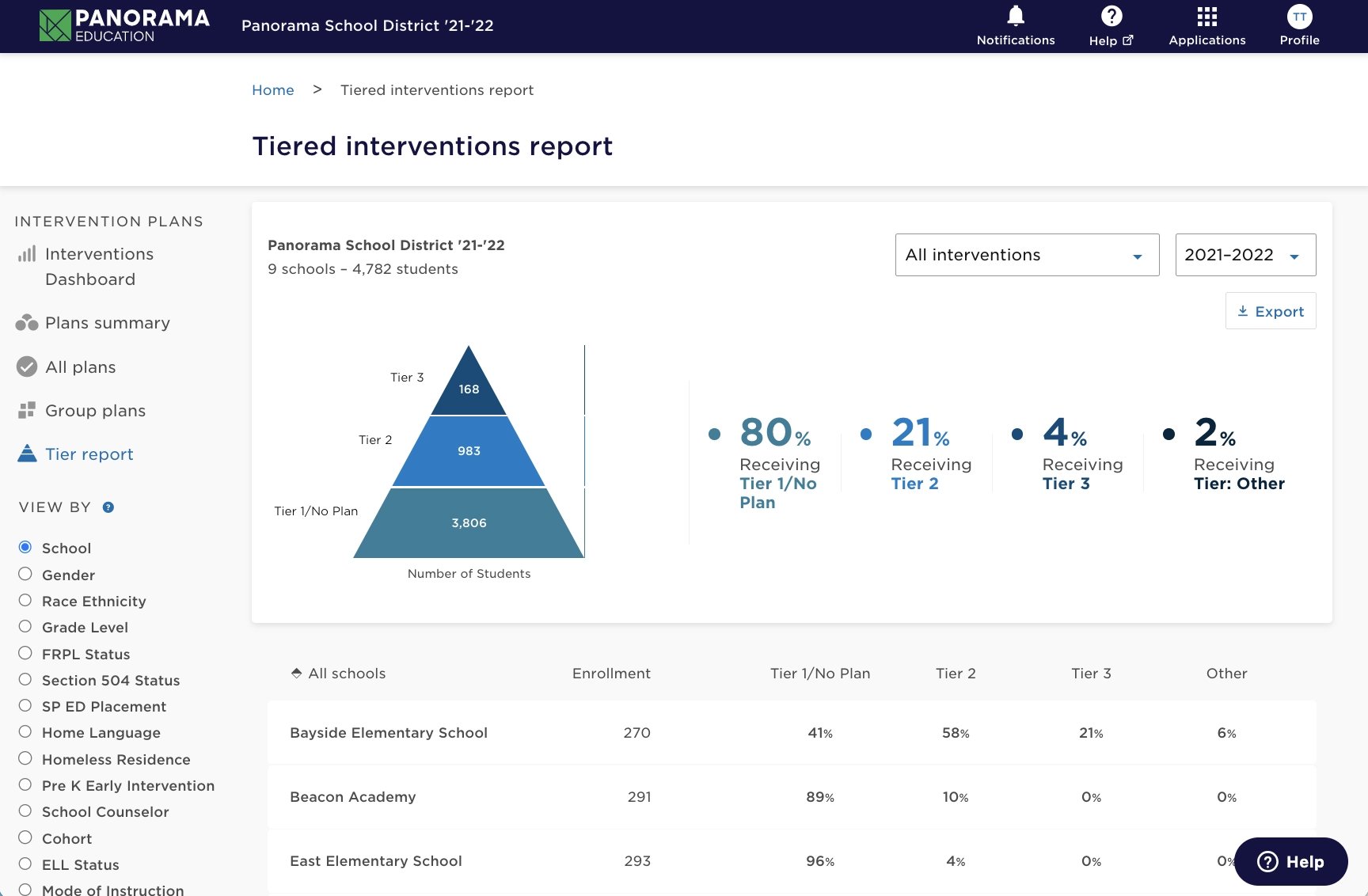
Task: Click the Export button
Action: [1270, 311]
